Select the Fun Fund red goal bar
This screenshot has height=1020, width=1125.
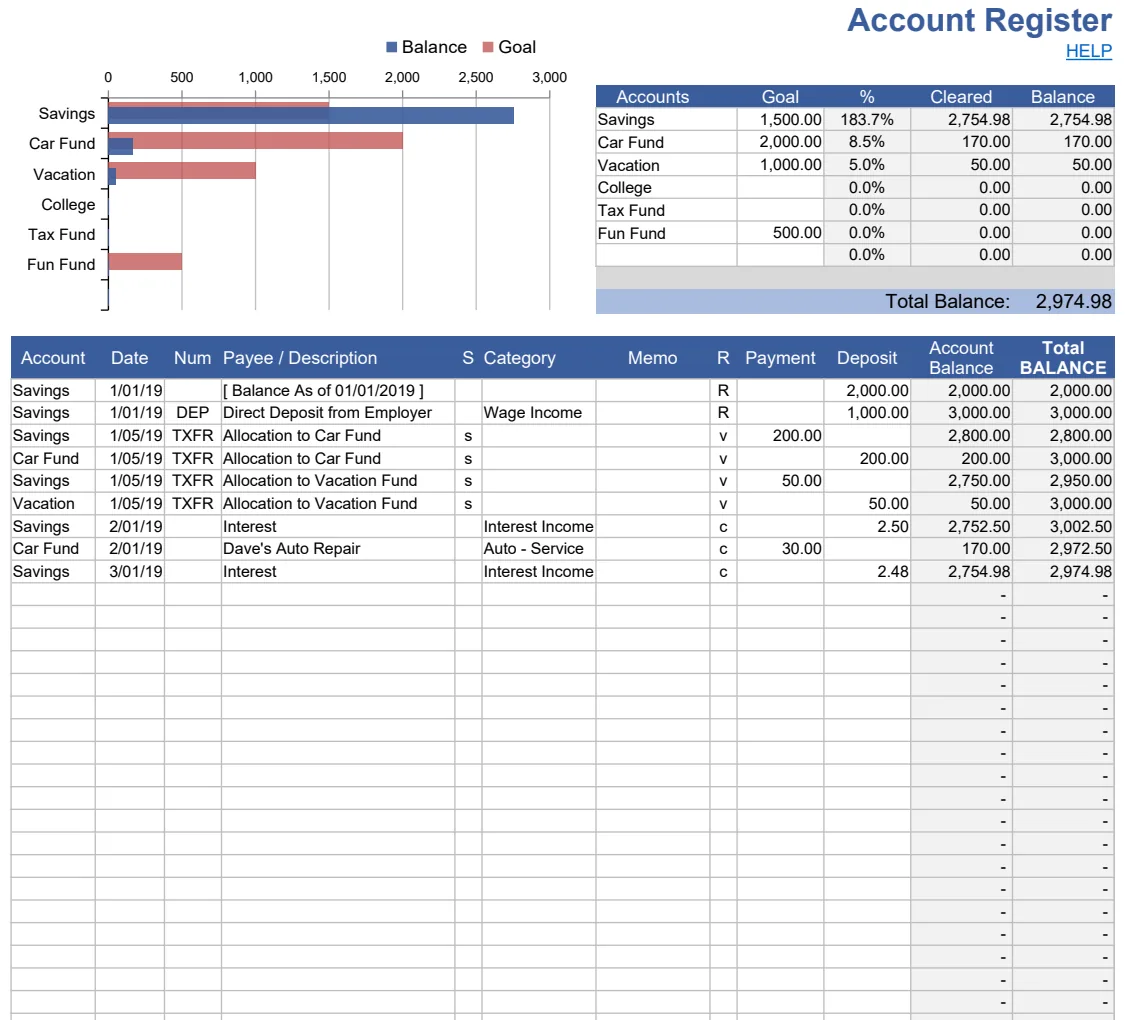click(145, 261)
